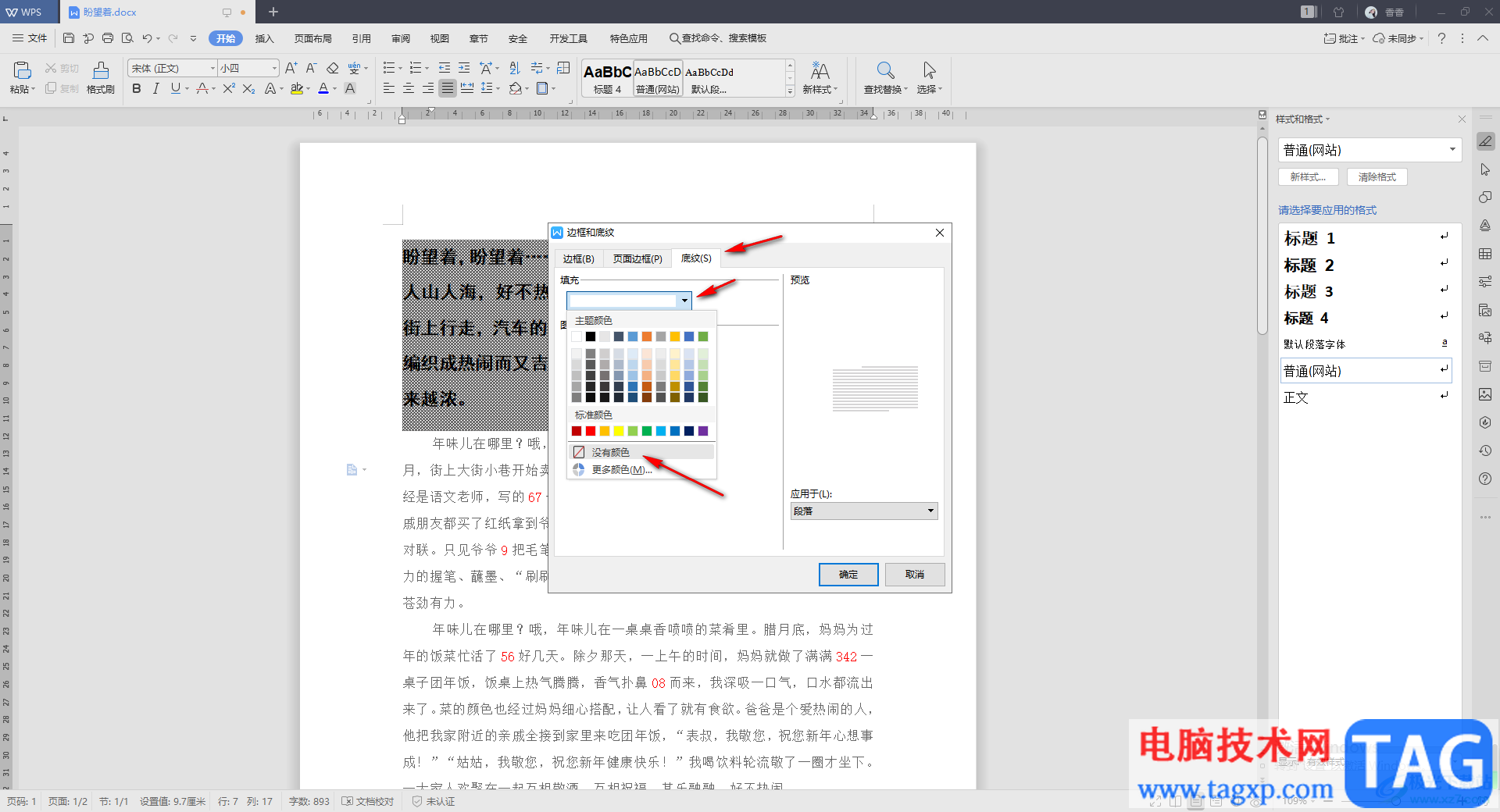This screenshot has height=812, width=1500.
Task: Apply underline formatting
Action: click(x=176, y=89)
